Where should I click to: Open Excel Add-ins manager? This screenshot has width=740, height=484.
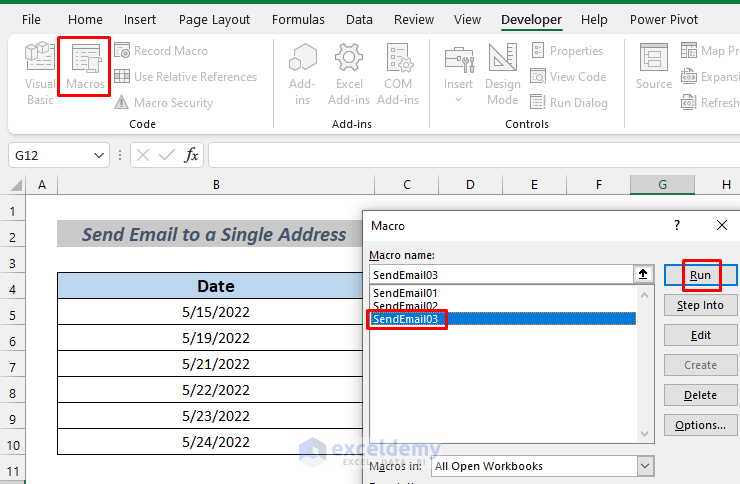(x=349, y=74)
